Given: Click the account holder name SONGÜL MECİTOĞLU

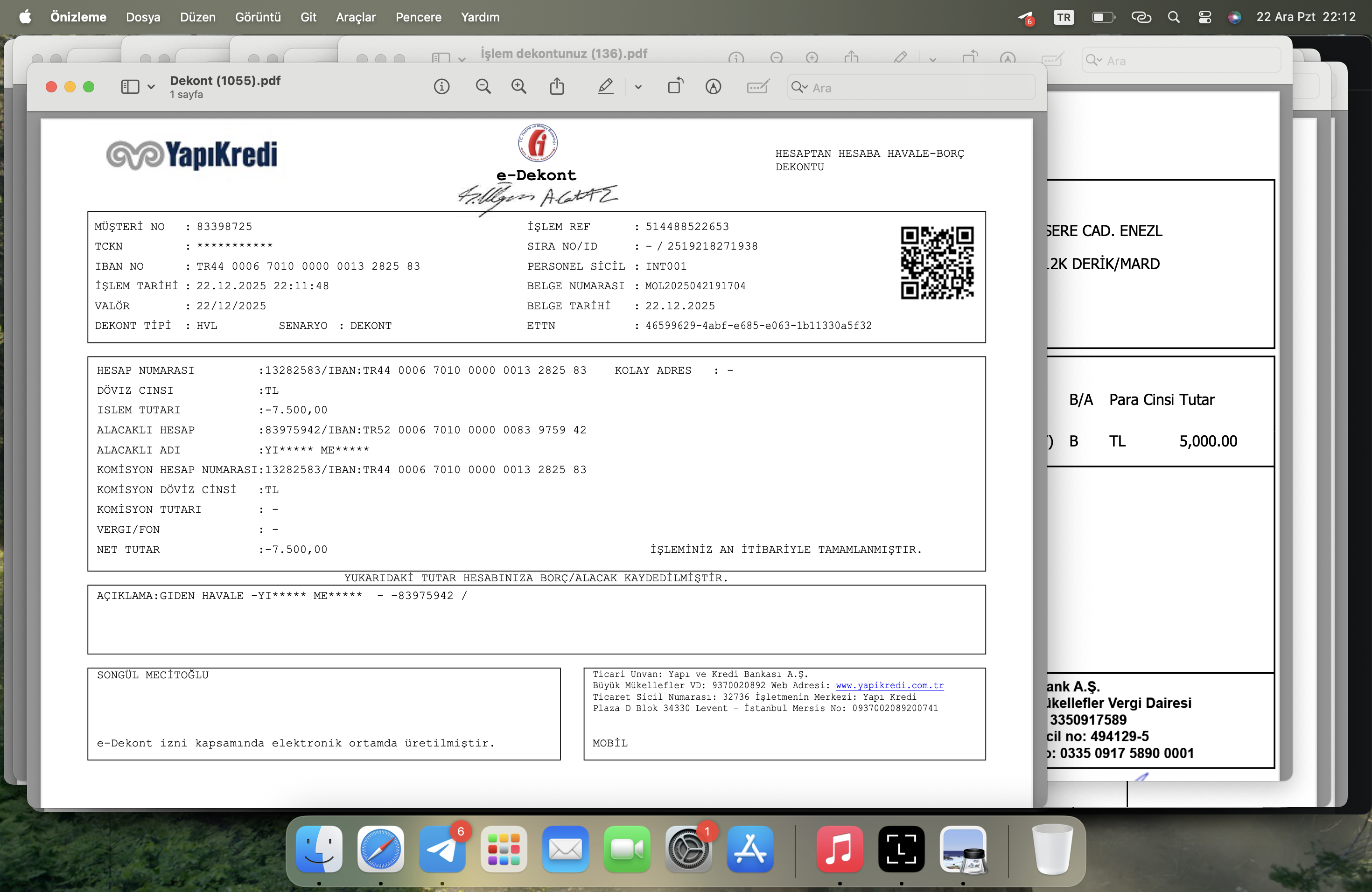Looking at the screenshot, I should click(153, 675).
